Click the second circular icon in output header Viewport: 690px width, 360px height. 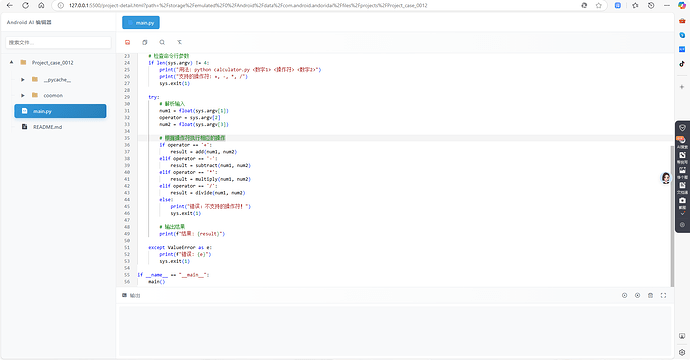tap(637, 295)
